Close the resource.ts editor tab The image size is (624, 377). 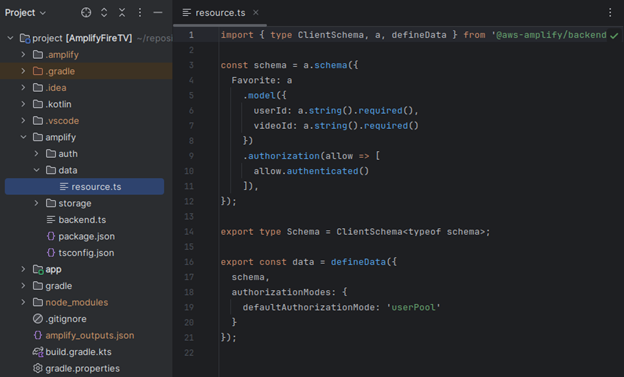pos(256,13)
